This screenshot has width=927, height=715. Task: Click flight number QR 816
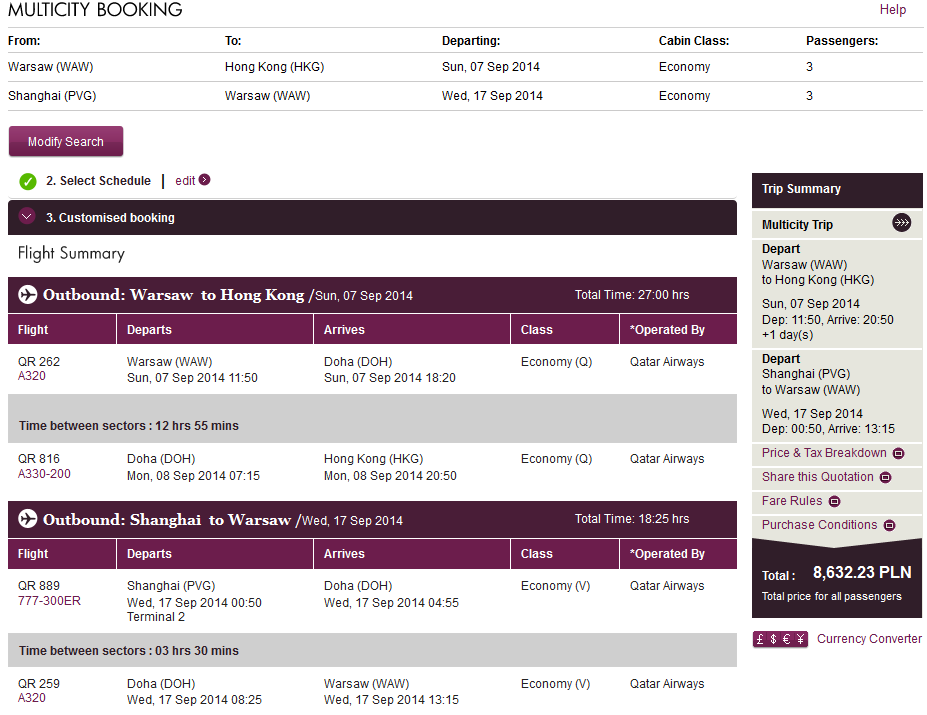pyautogui.click(x=39, y=458)
